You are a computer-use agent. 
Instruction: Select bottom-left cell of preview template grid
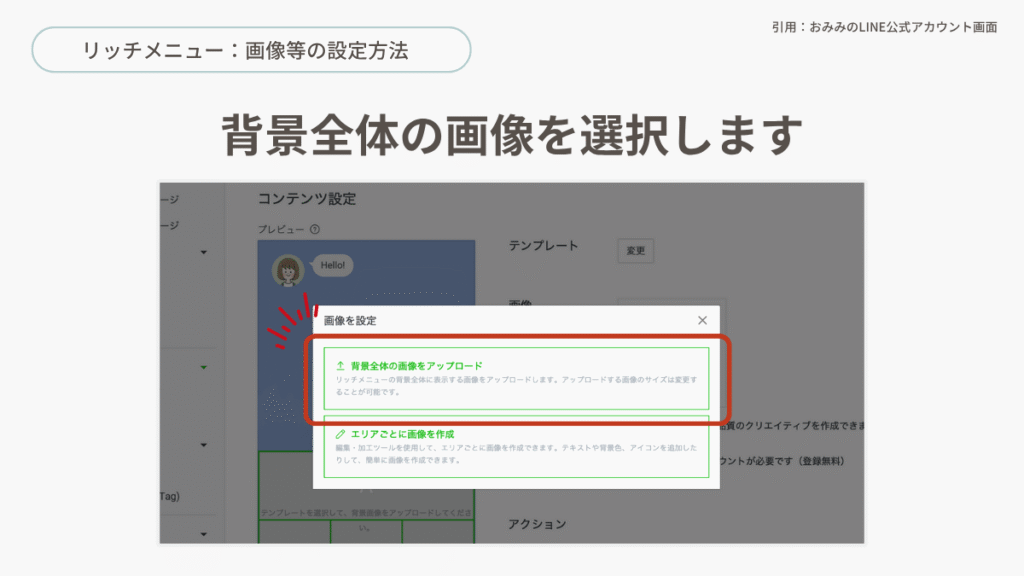294,533
